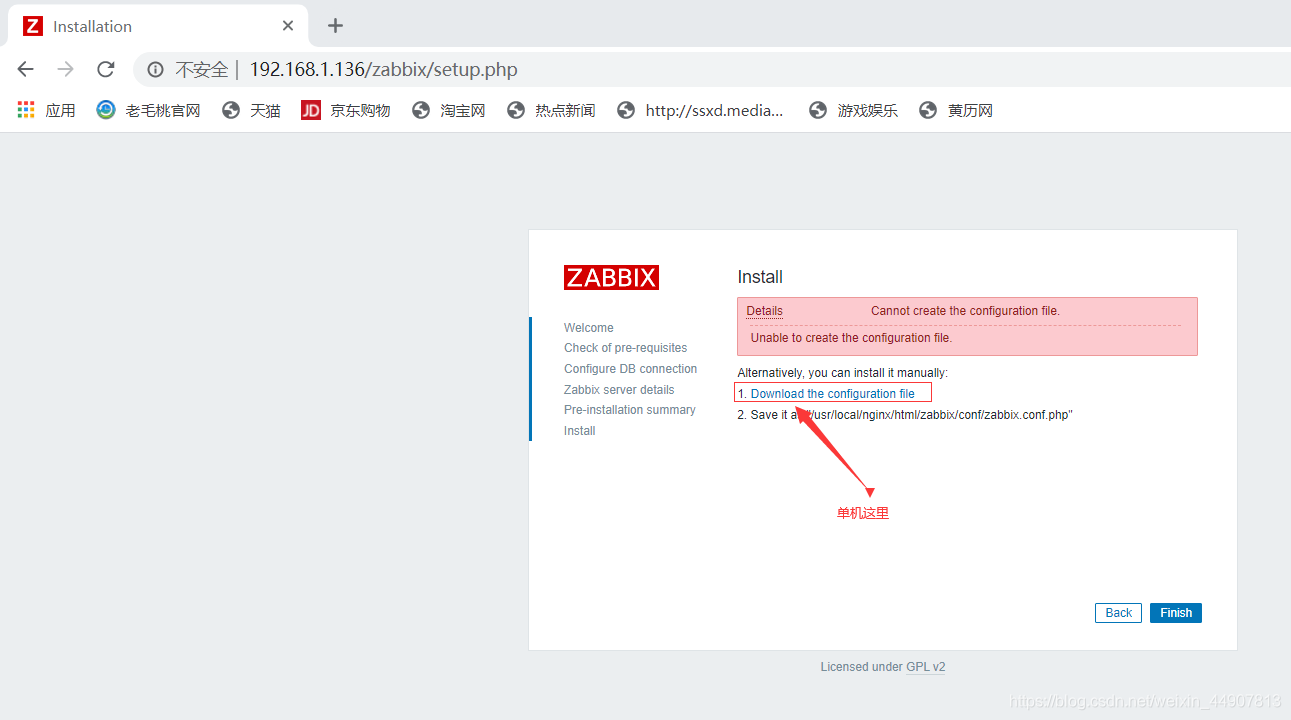1291x720 pixels.
Task: Open the 黄历网 bookmark
Action: coord(956,110)
